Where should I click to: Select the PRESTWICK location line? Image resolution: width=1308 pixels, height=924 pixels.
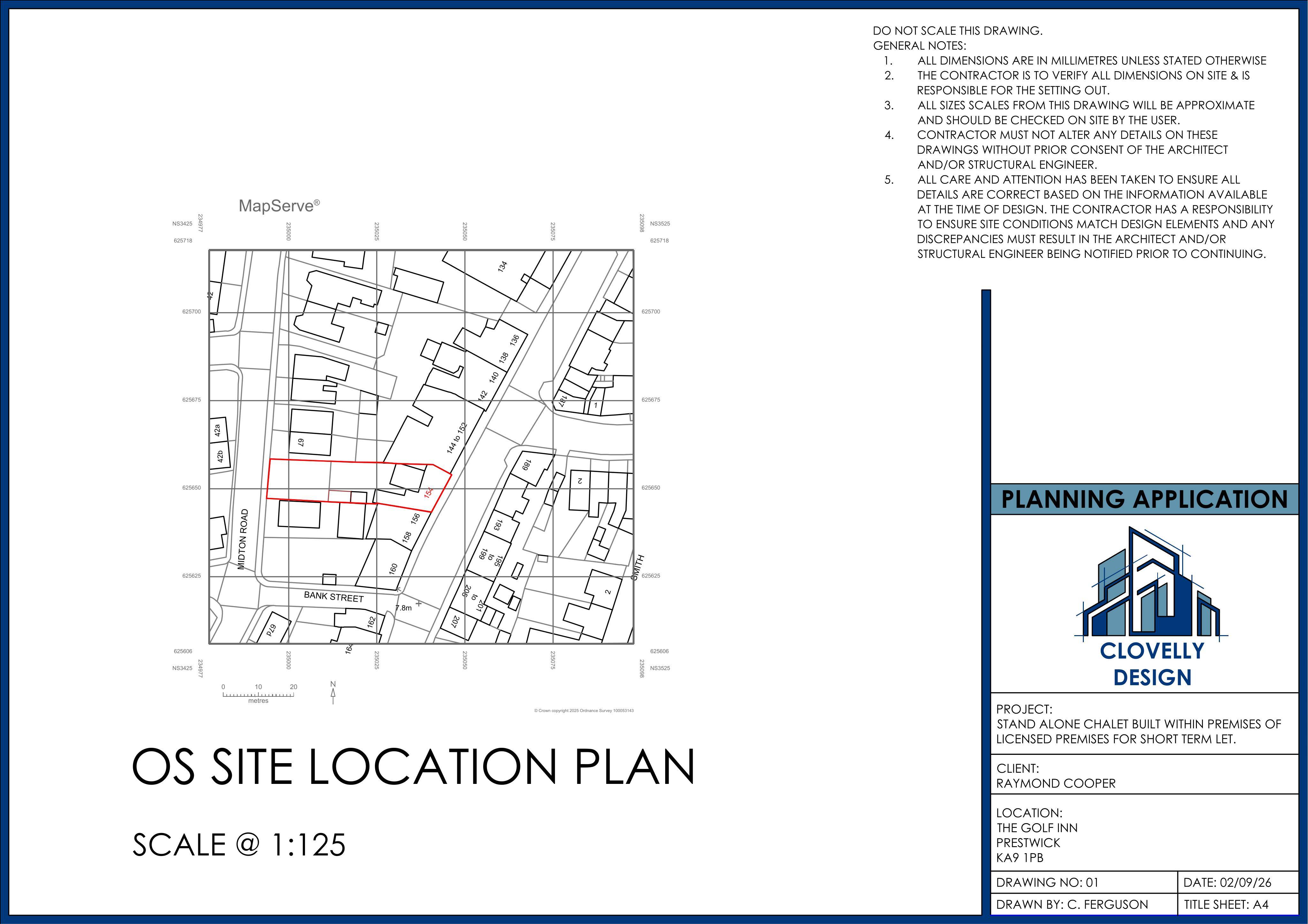(1028, 843)
